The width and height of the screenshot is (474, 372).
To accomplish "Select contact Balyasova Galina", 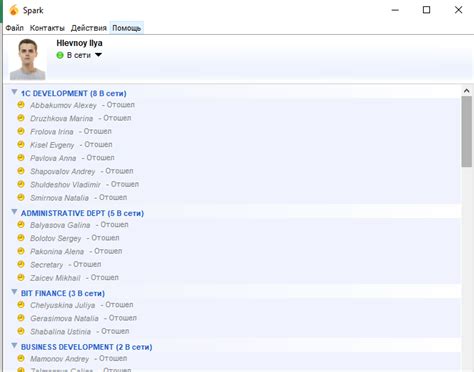I will [x=60, y=225].
